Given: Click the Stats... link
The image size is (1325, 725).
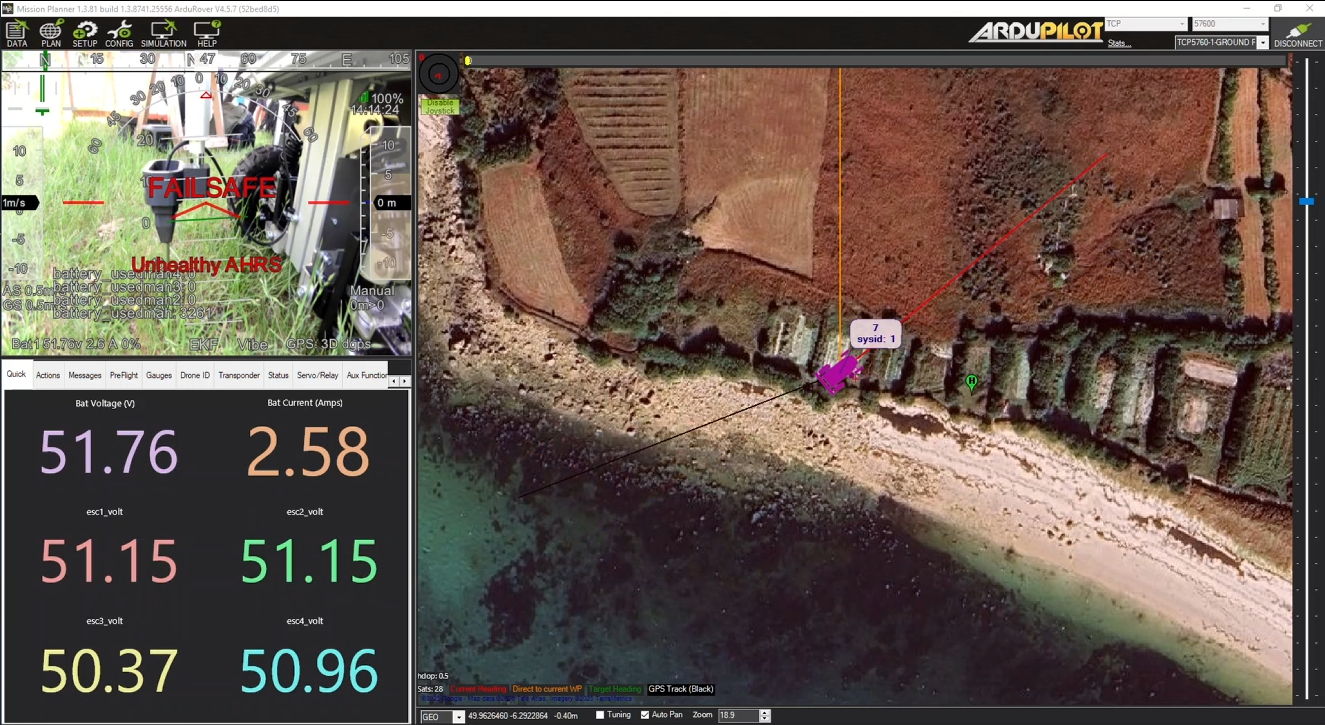Looking at the screenshot, I should tap(1118, 43).
